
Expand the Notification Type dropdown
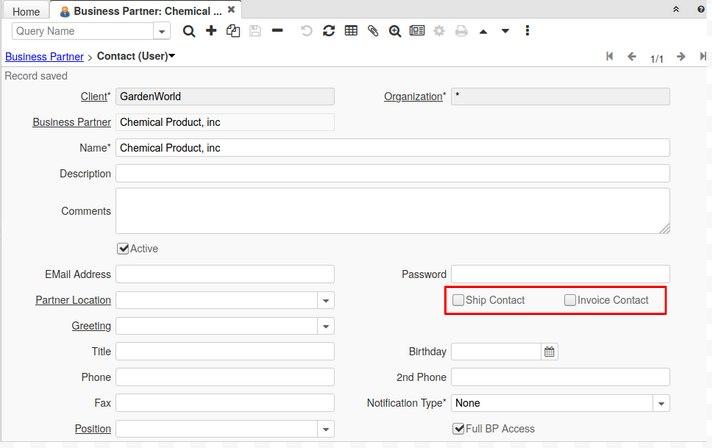point(661,404)
